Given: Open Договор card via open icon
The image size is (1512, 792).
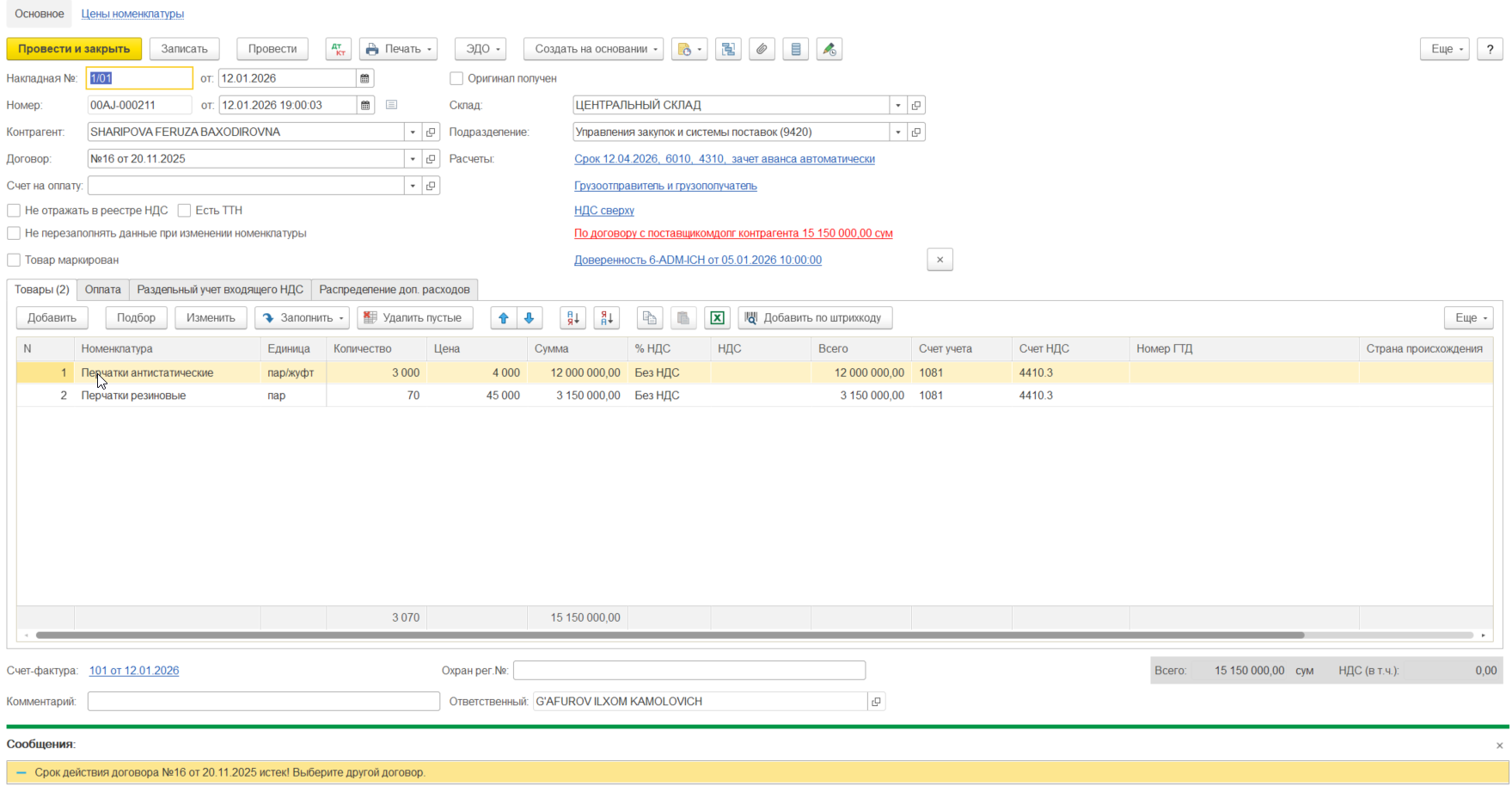Looking at the screenshot, I should [432, 158].
